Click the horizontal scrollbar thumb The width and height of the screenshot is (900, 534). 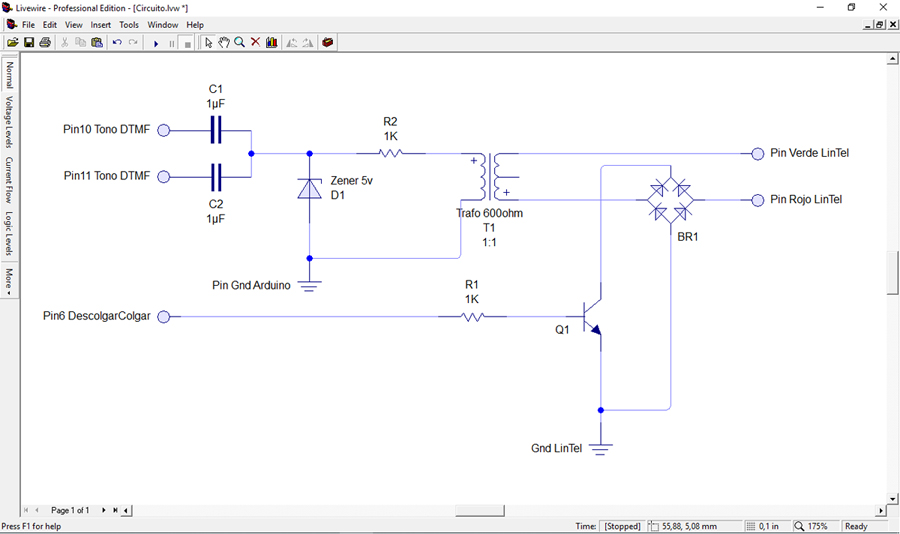coord(480,510)
